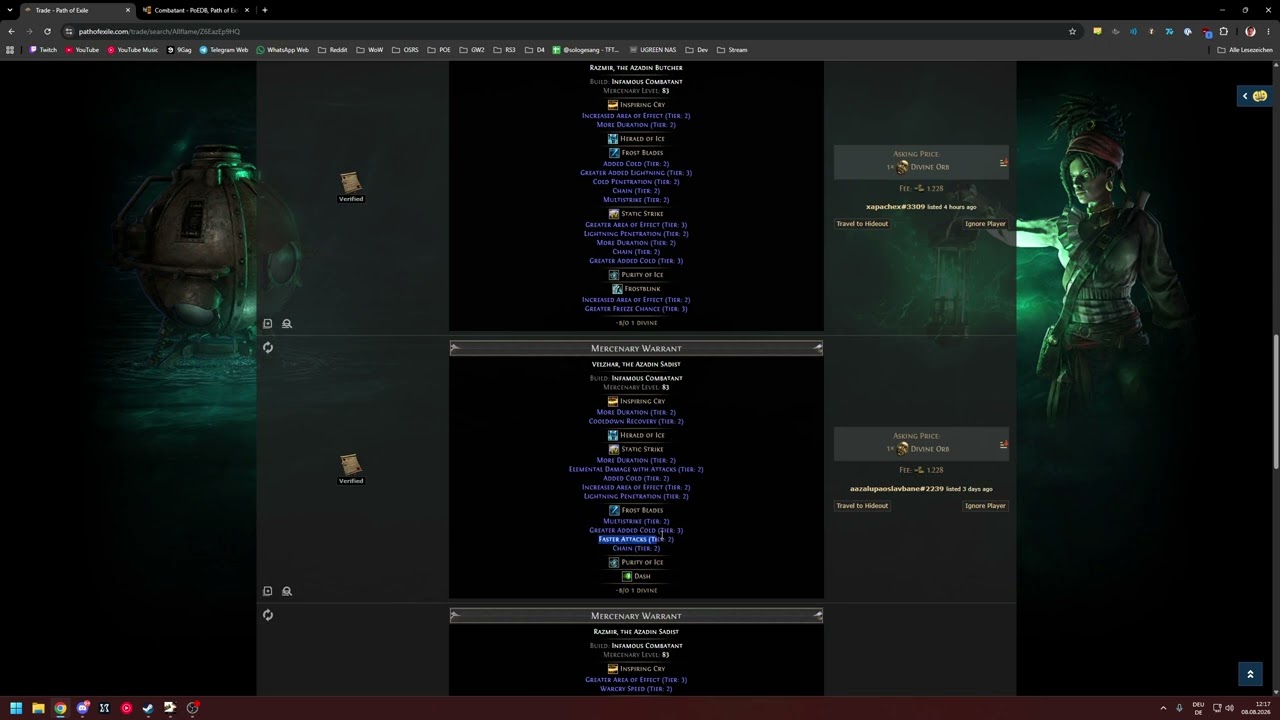Click the address bar URL
Viewport: 1280px width, 720px height.
pos(159,31)
